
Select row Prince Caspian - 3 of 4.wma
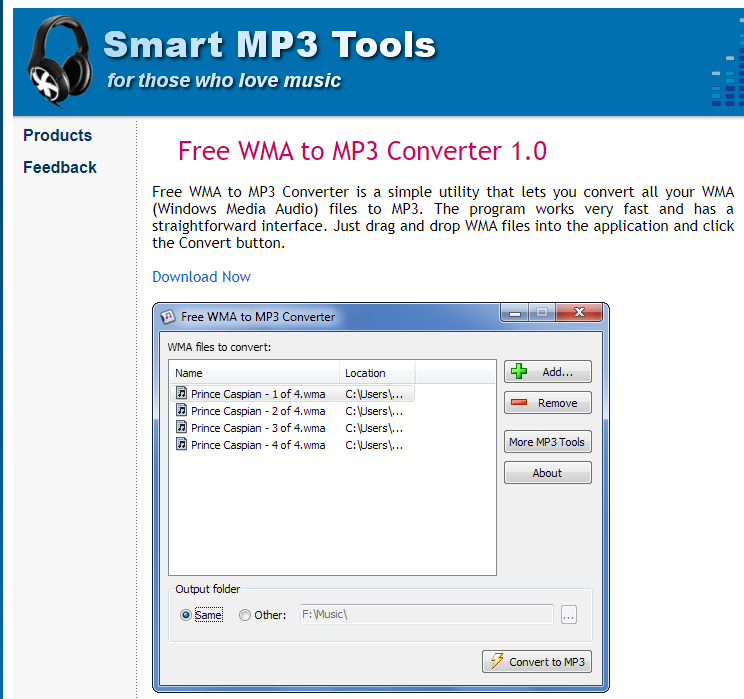292,428
